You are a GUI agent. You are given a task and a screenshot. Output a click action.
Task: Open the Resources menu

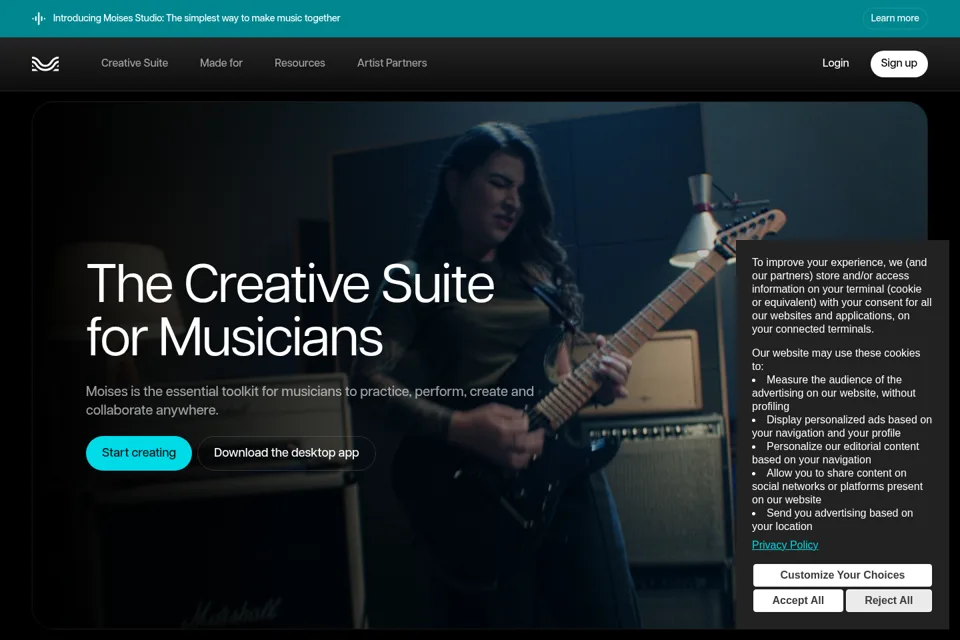[299, 63]
